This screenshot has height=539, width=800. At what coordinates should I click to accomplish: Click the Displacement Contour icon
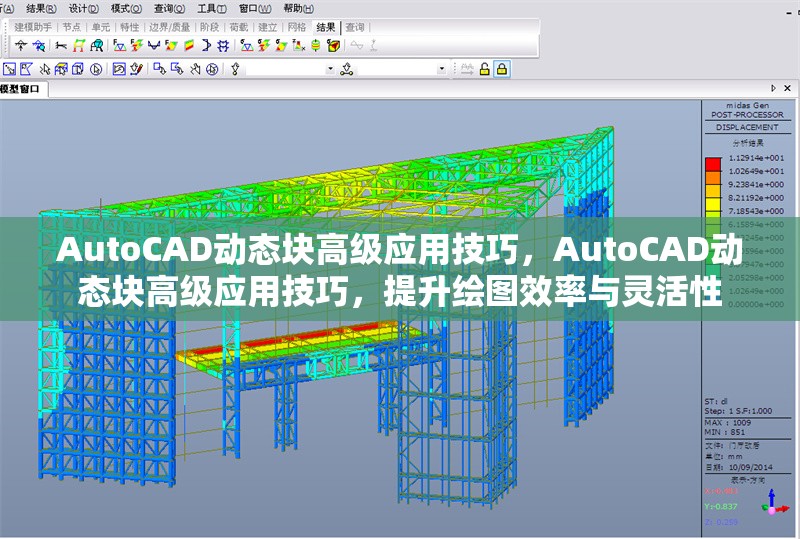pyautogui.click(x=96, y=45)
